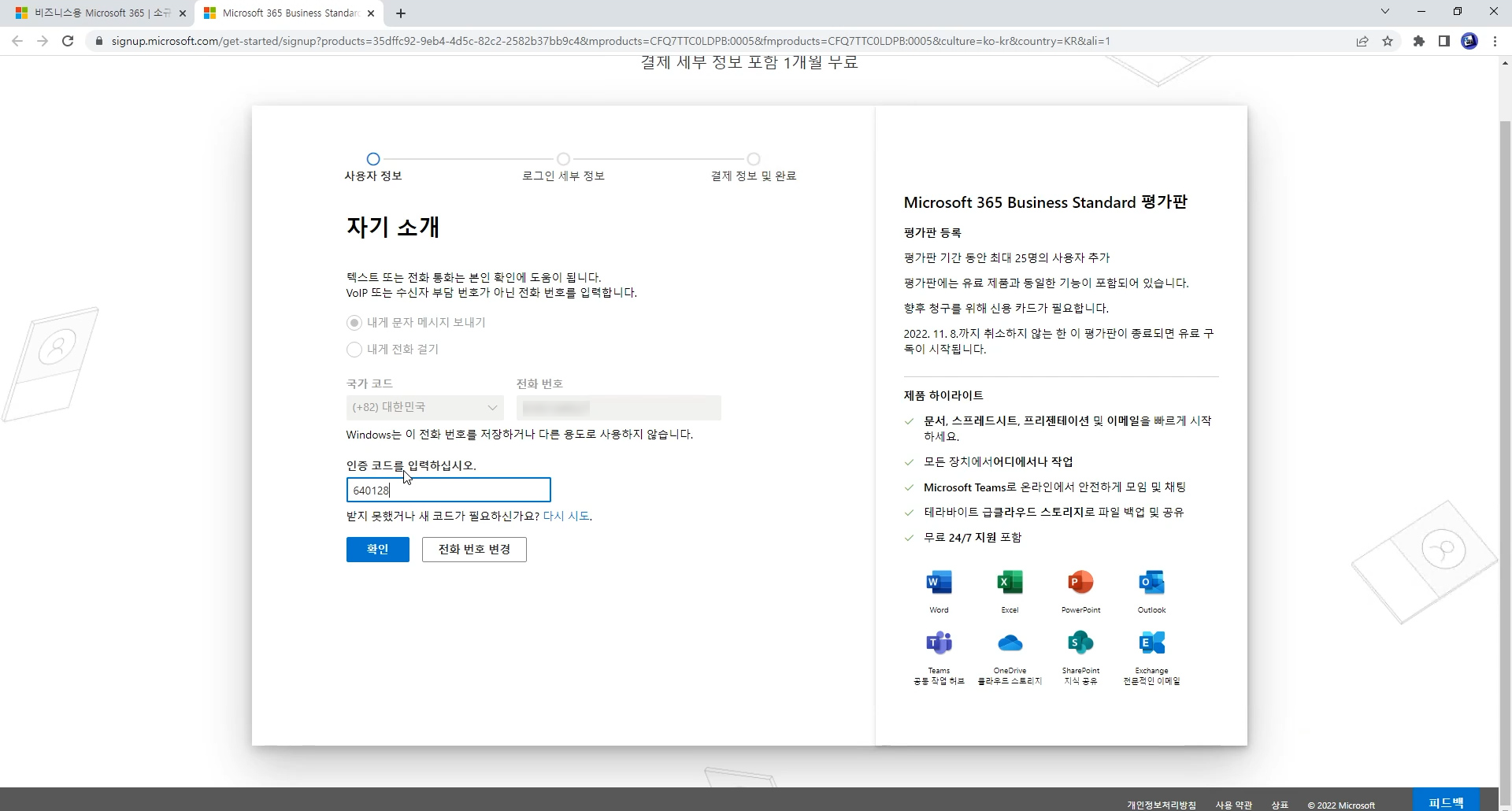Click the browser address bar URL

610,41
